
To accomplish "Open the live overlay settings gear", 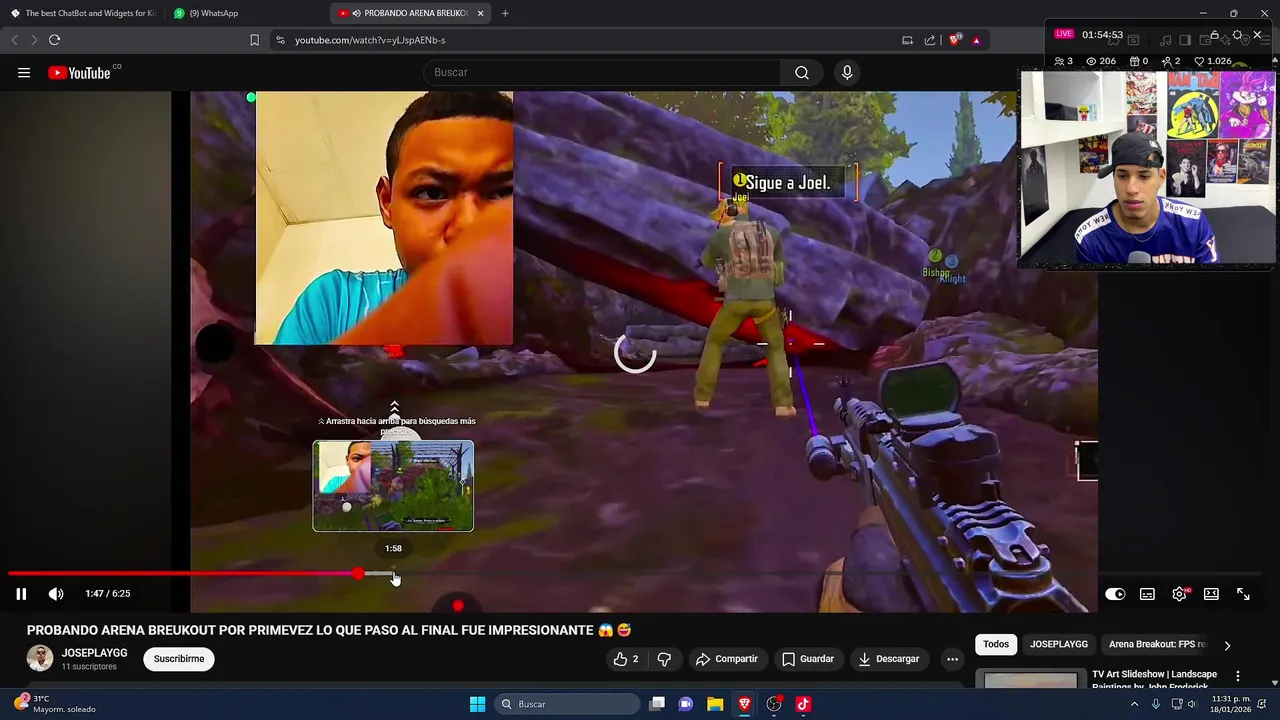I will (x=1237, y=34).
